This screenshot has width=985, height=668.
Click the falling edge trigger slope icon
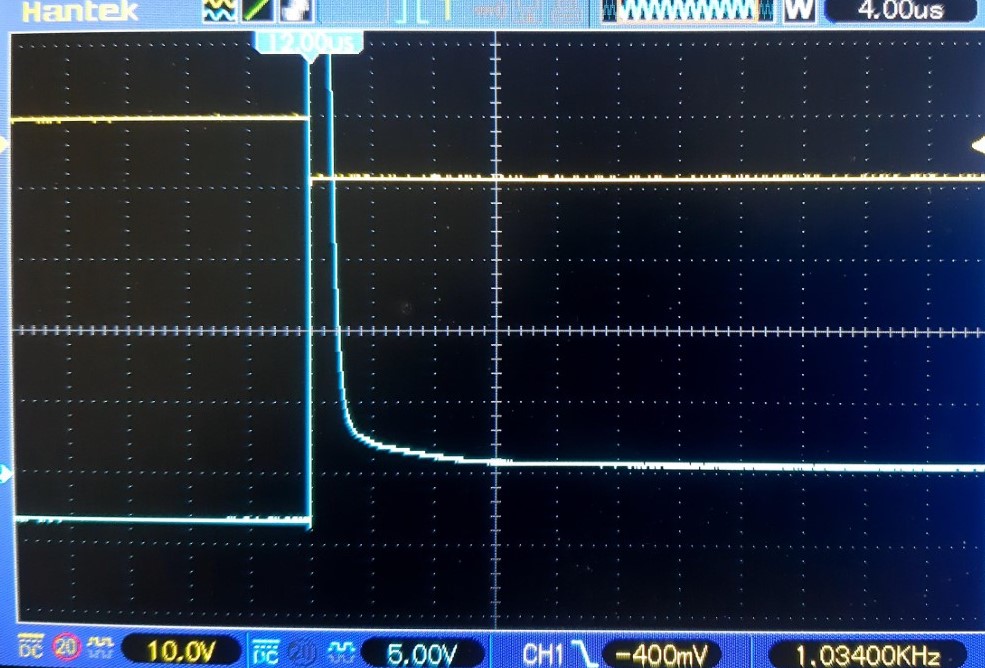tap(585, 655)
